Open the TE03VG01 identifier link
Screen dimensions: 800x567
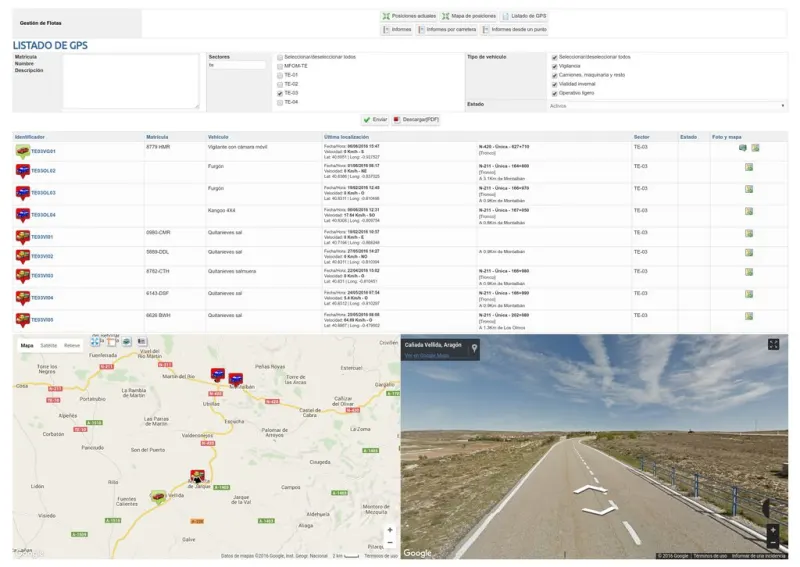point(43,152)
